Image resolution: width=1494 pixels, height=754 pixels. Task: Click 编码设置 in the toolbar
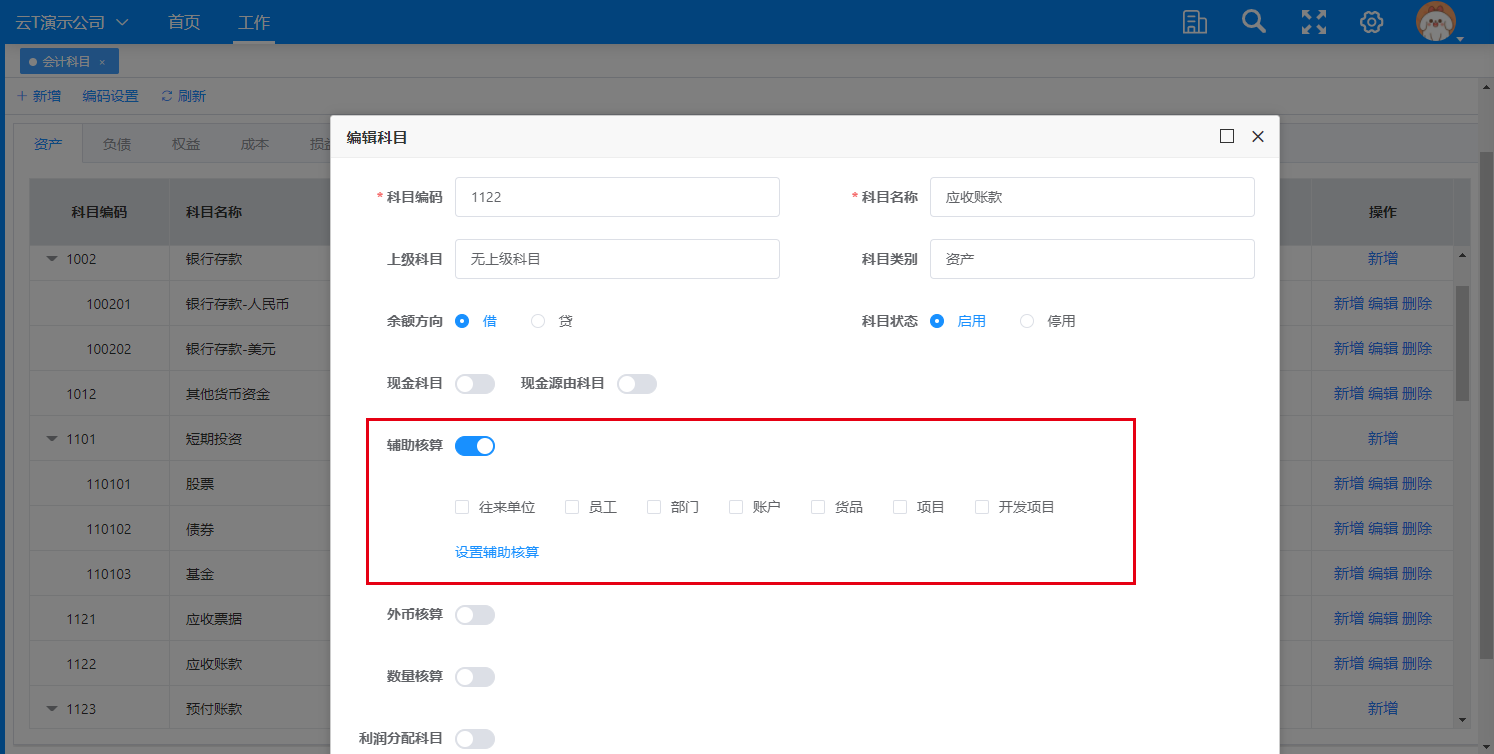tap(110, 96)
